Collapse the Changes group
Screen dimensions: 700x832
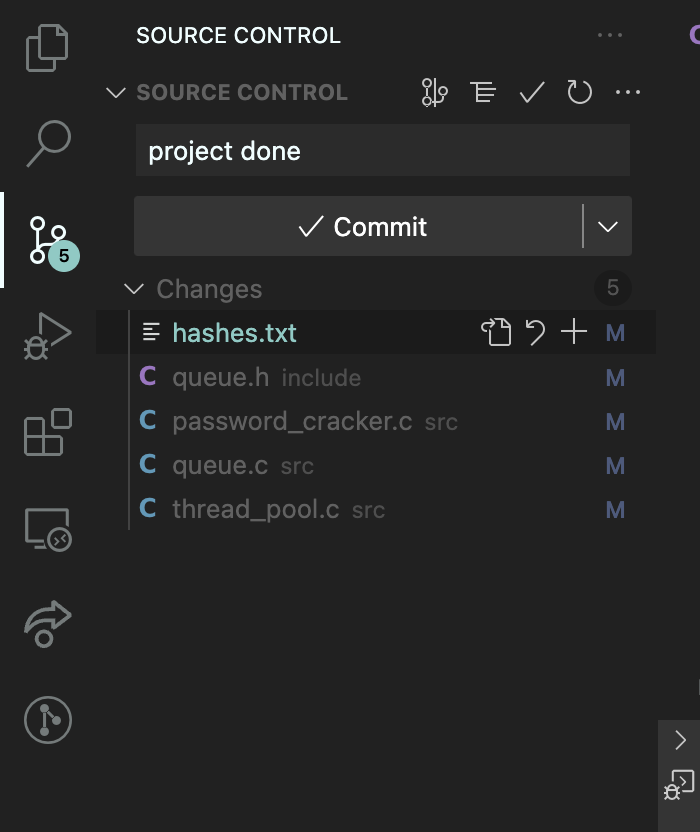point(134,289)
